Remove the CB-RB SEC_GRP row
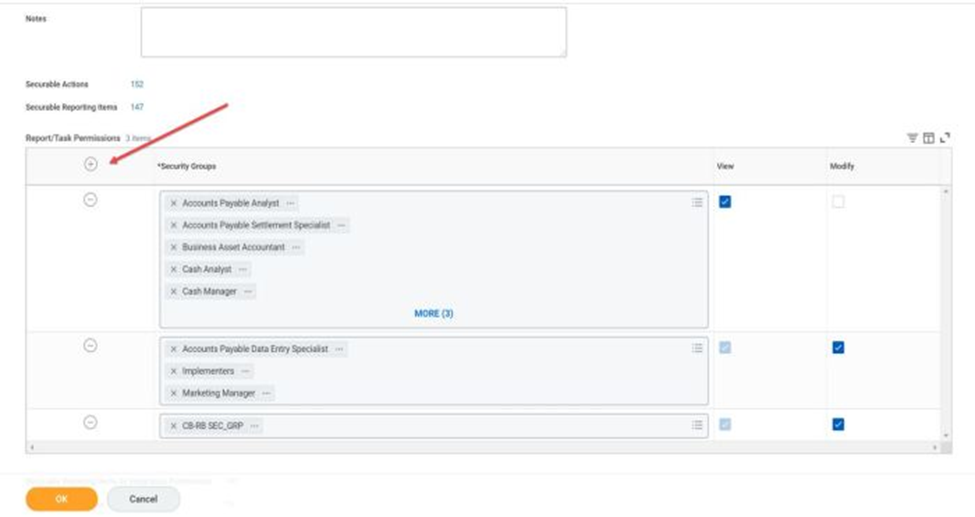Screen dimensions: 975x517 click(x=90, y=422)
